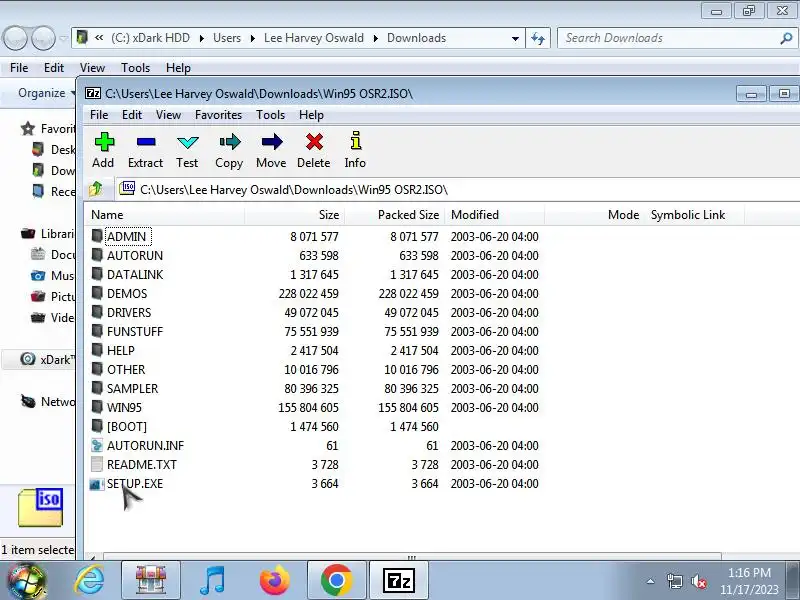Open the Favorites star in Explorer sidebar

coord(28,129)
